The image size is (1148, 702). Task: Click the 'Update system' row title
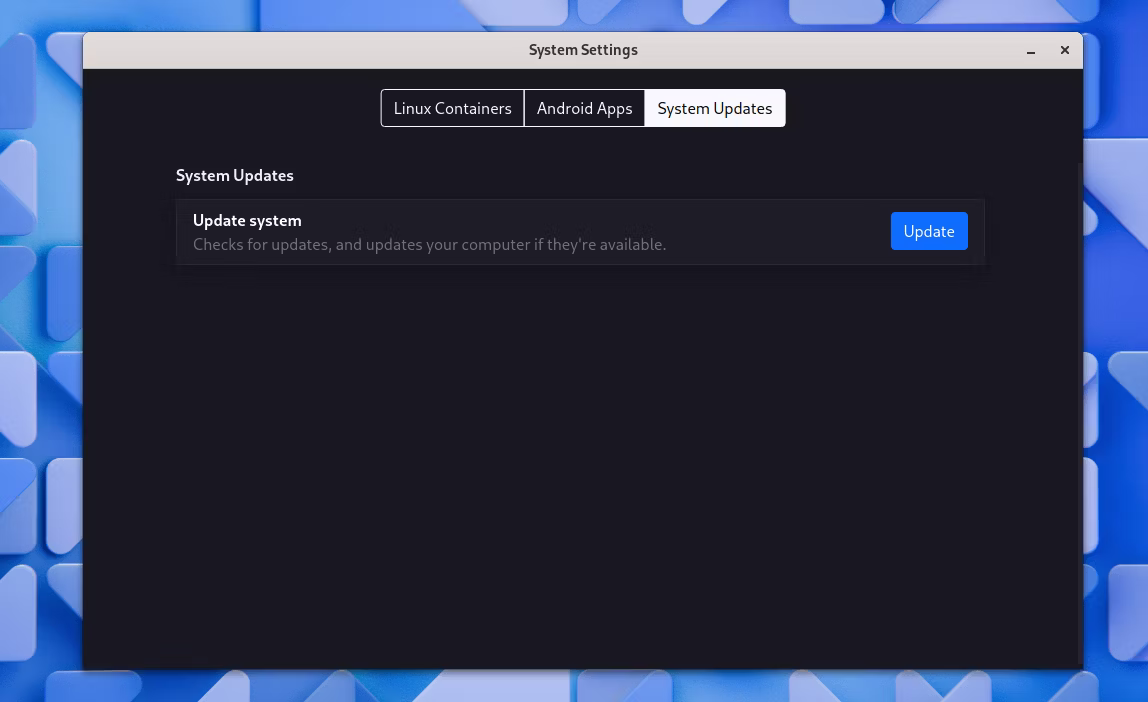[x=247, y=220]
